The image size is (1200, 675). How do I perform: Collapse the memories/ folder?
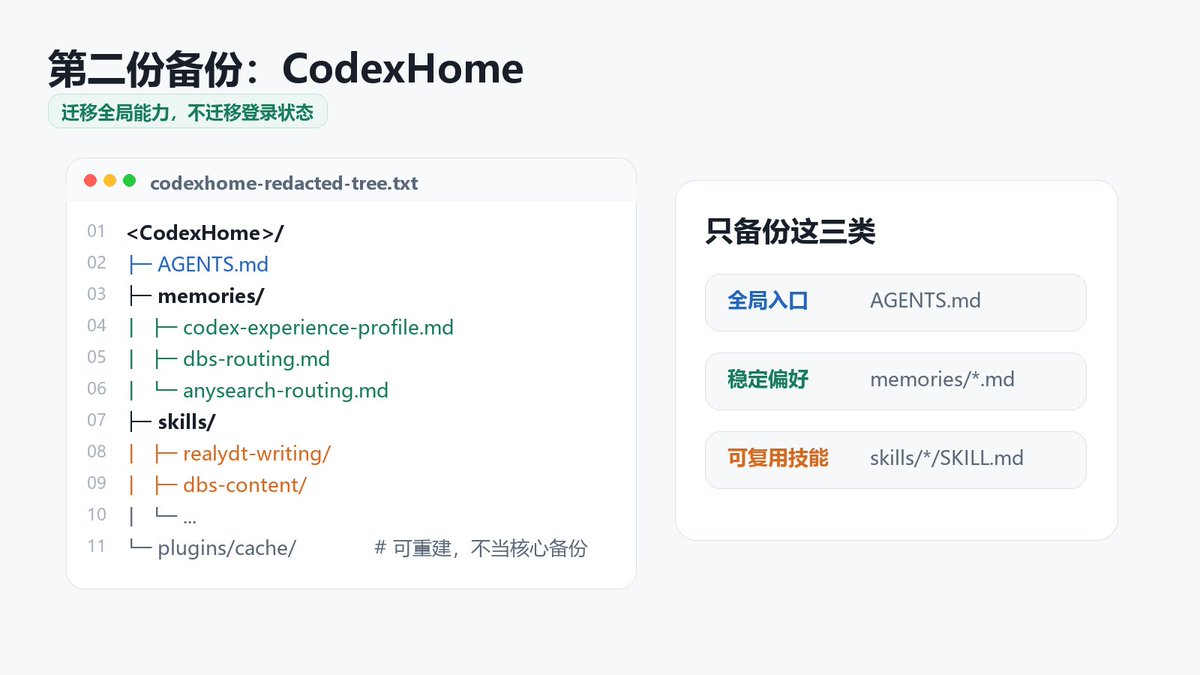coord(211,296)
